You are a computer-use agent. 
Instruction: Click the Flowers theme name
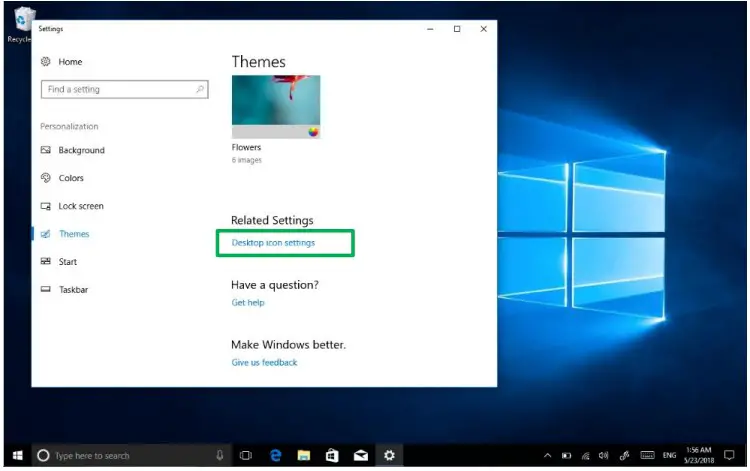tap(246, 147)
